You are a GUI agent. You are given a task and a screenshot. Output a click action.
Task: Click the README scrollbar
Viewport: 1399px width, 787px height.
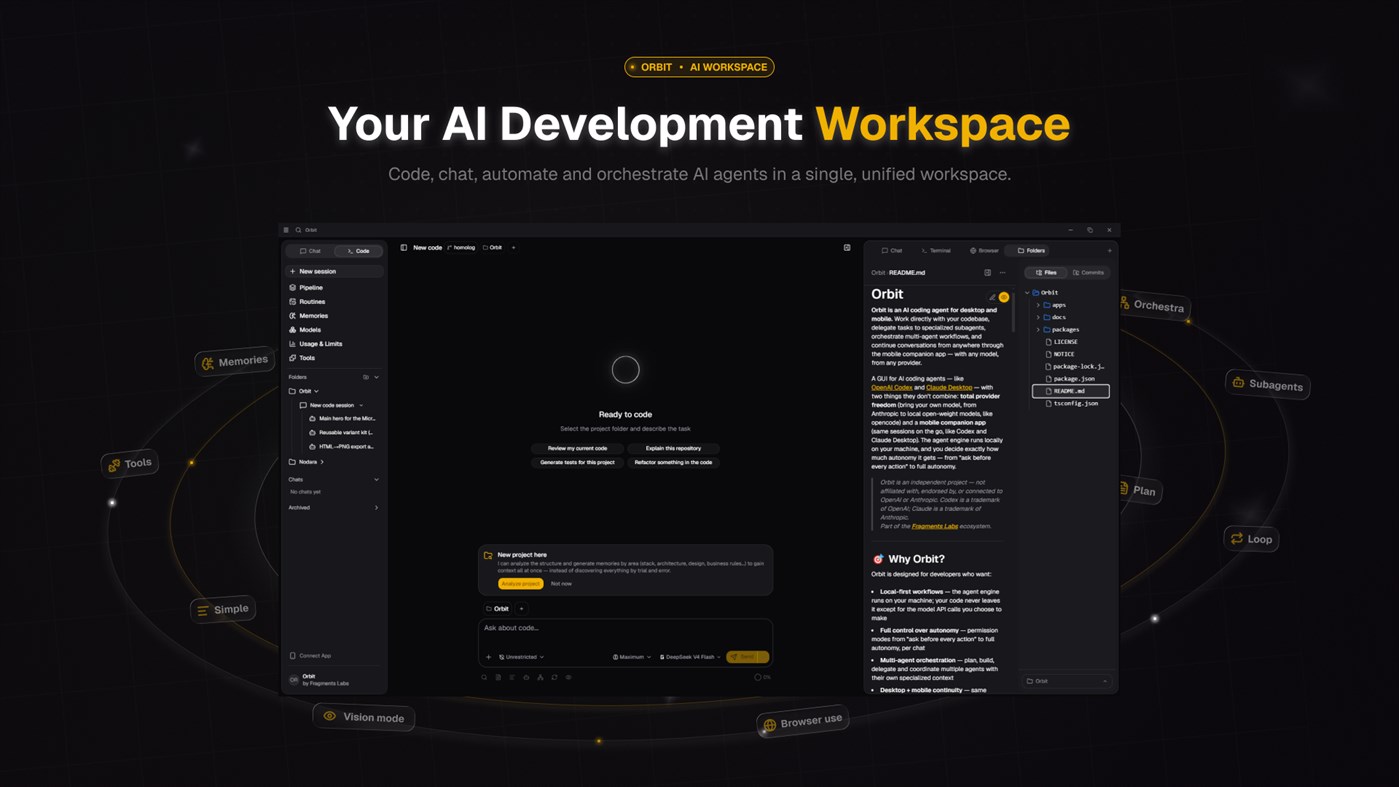(x=1013, y=310)
